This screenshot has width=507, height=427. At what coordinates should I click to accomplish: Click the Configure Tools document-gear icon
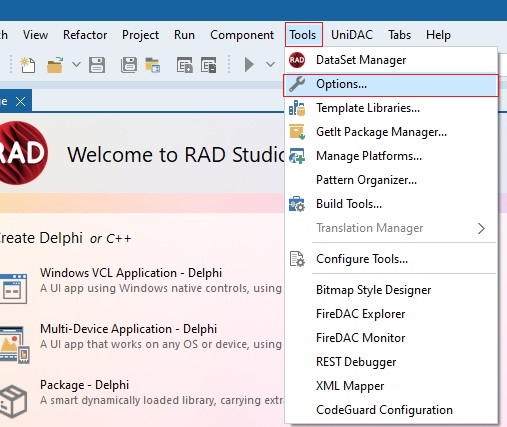click(x=297, y=259)
